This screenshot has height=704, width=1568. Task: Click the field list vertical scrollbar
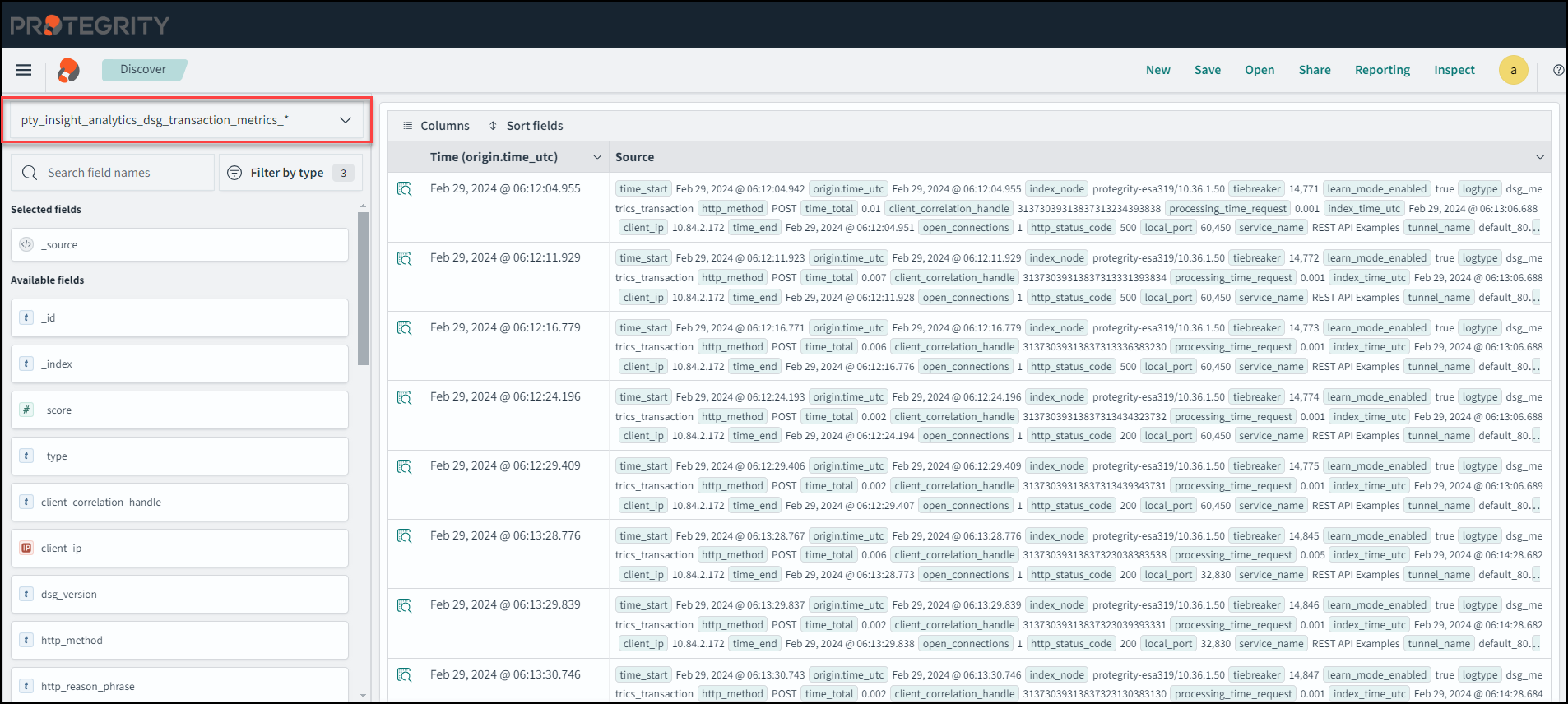[x=364, y=288]
